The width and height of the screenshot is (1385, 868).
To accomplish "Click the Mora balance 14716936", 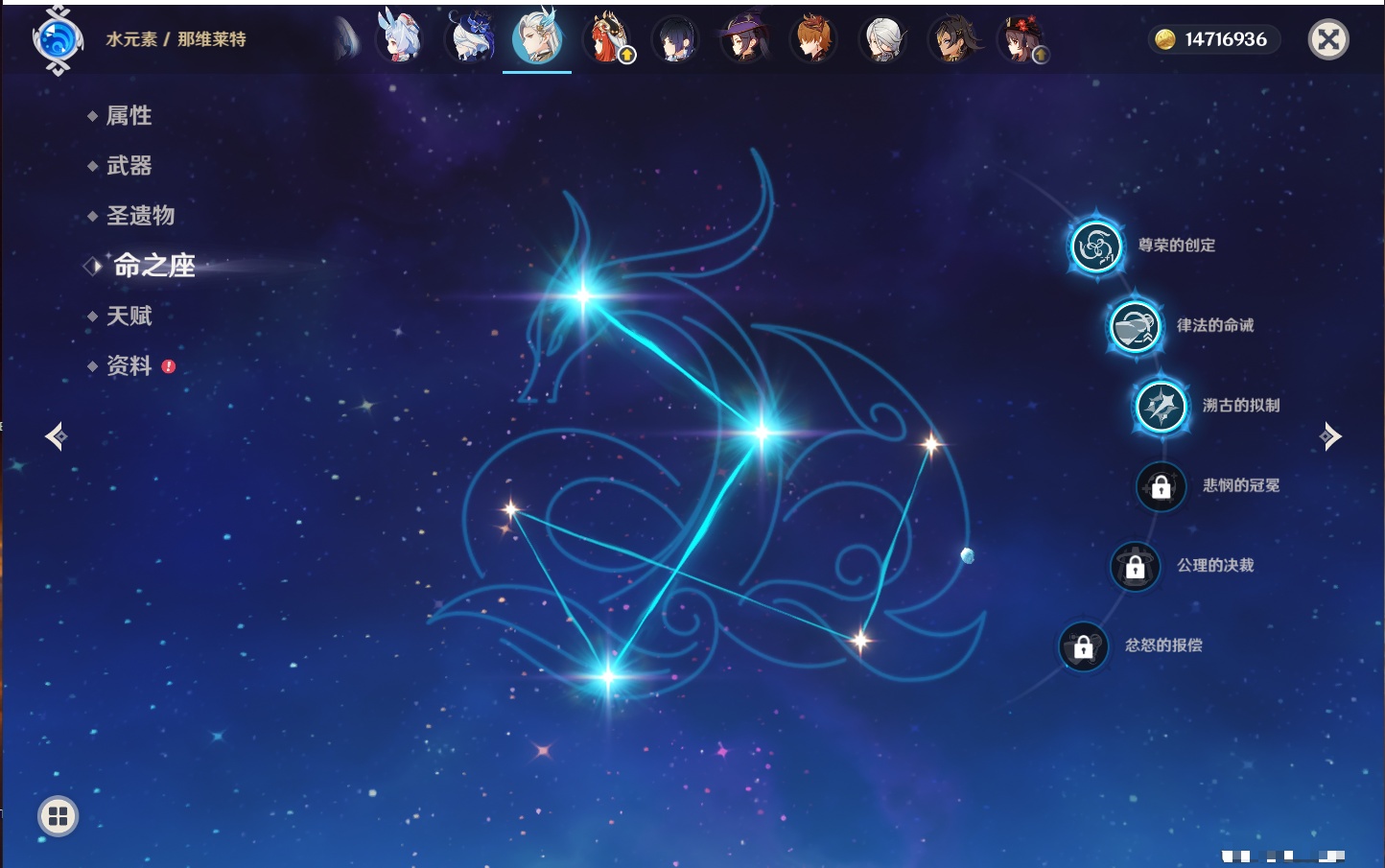I will 1213,39.
